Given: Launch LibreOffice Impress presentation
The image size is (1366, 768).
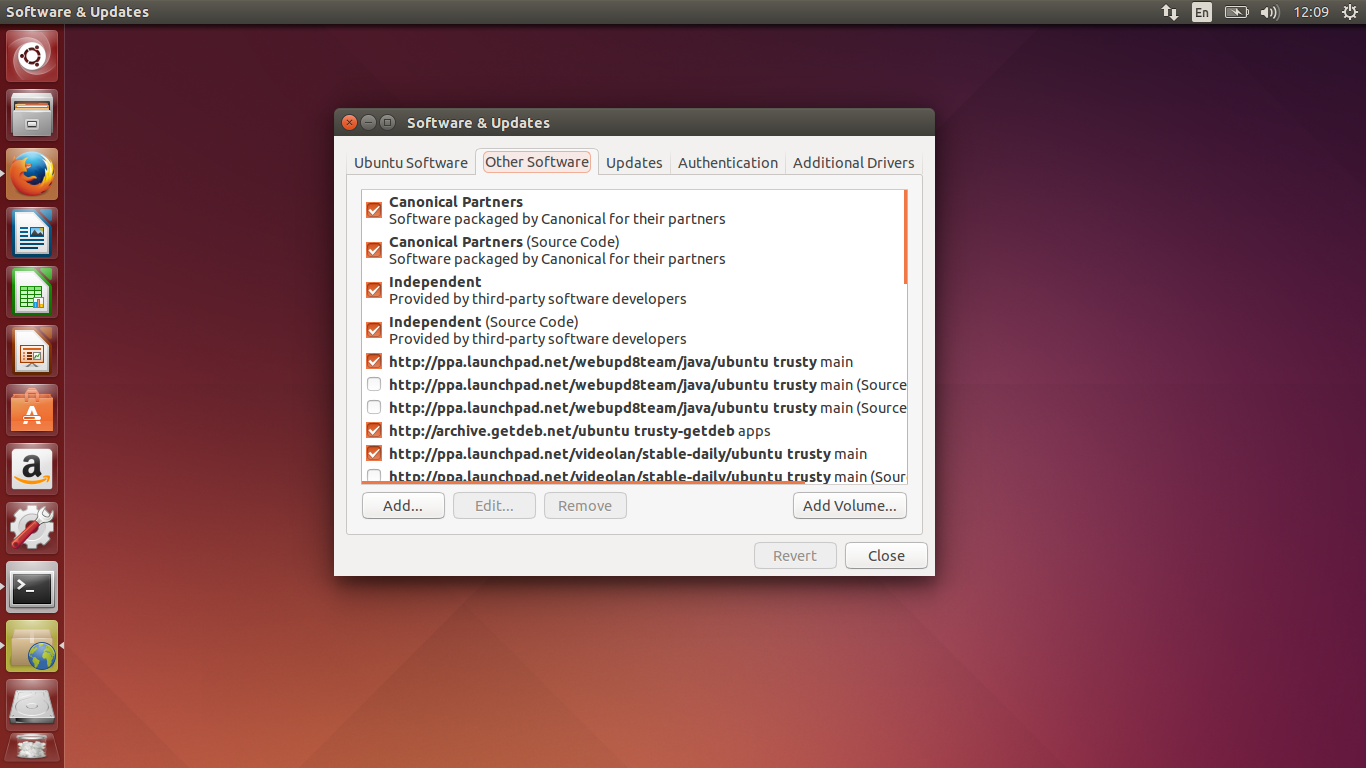Looking at the screenshot, I should pyautogui.click(x=32, y=351).
